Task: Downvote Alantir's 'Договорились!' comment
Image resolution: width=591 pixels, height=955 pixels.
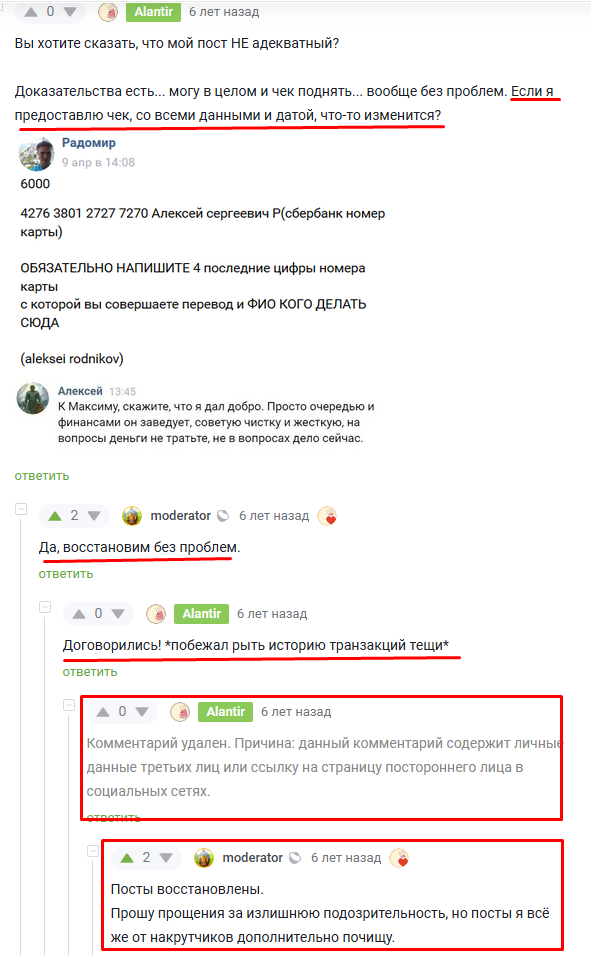Action: pos(118,614)
